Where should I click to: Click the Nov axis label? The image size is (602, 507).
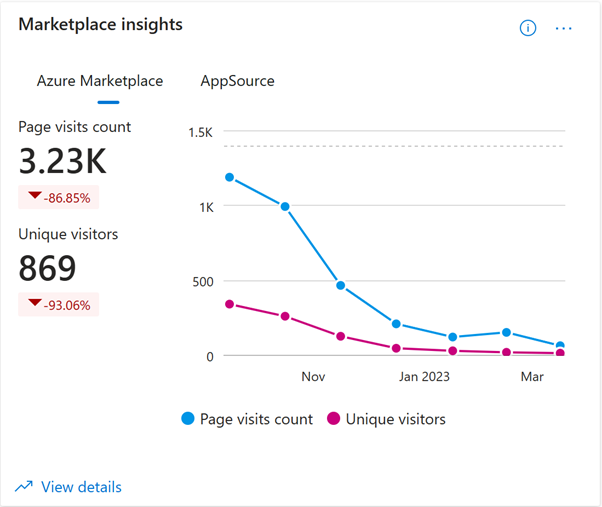[313, 377]
